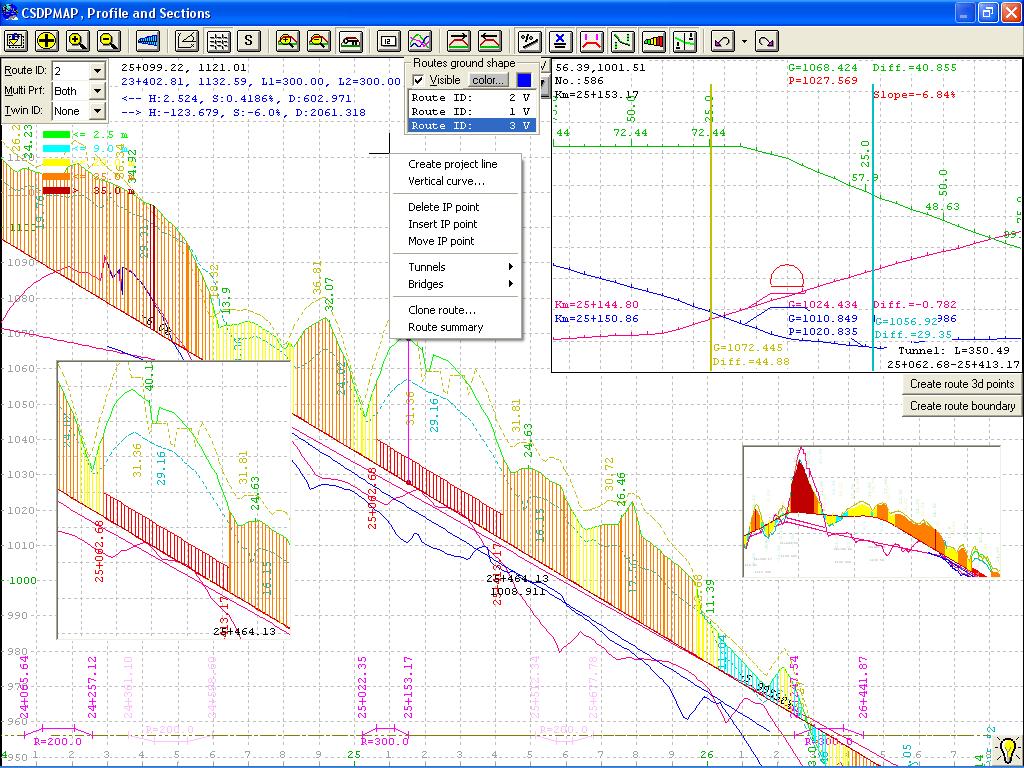
Task: Click the G=1068.424 elevation readout
Action: tap(822, 67)
